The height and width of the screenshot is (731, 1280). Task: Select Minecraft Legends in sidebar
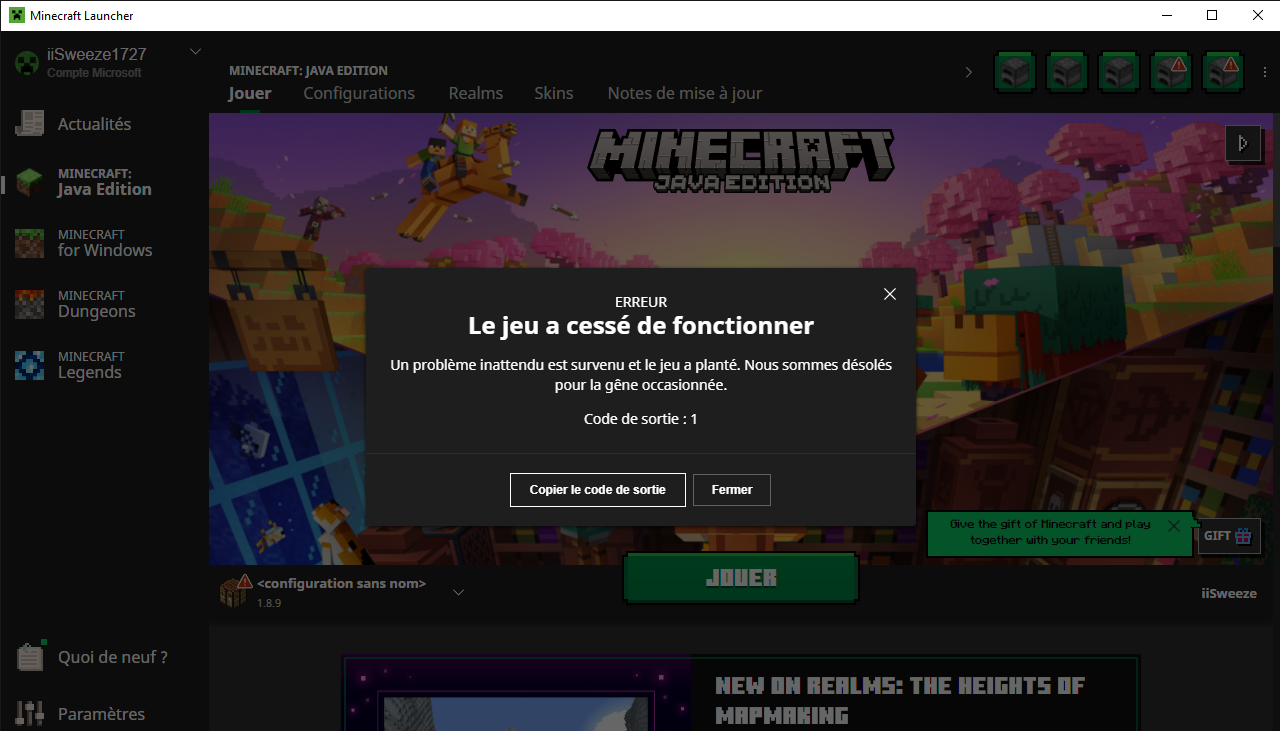(x=104, y=365)
